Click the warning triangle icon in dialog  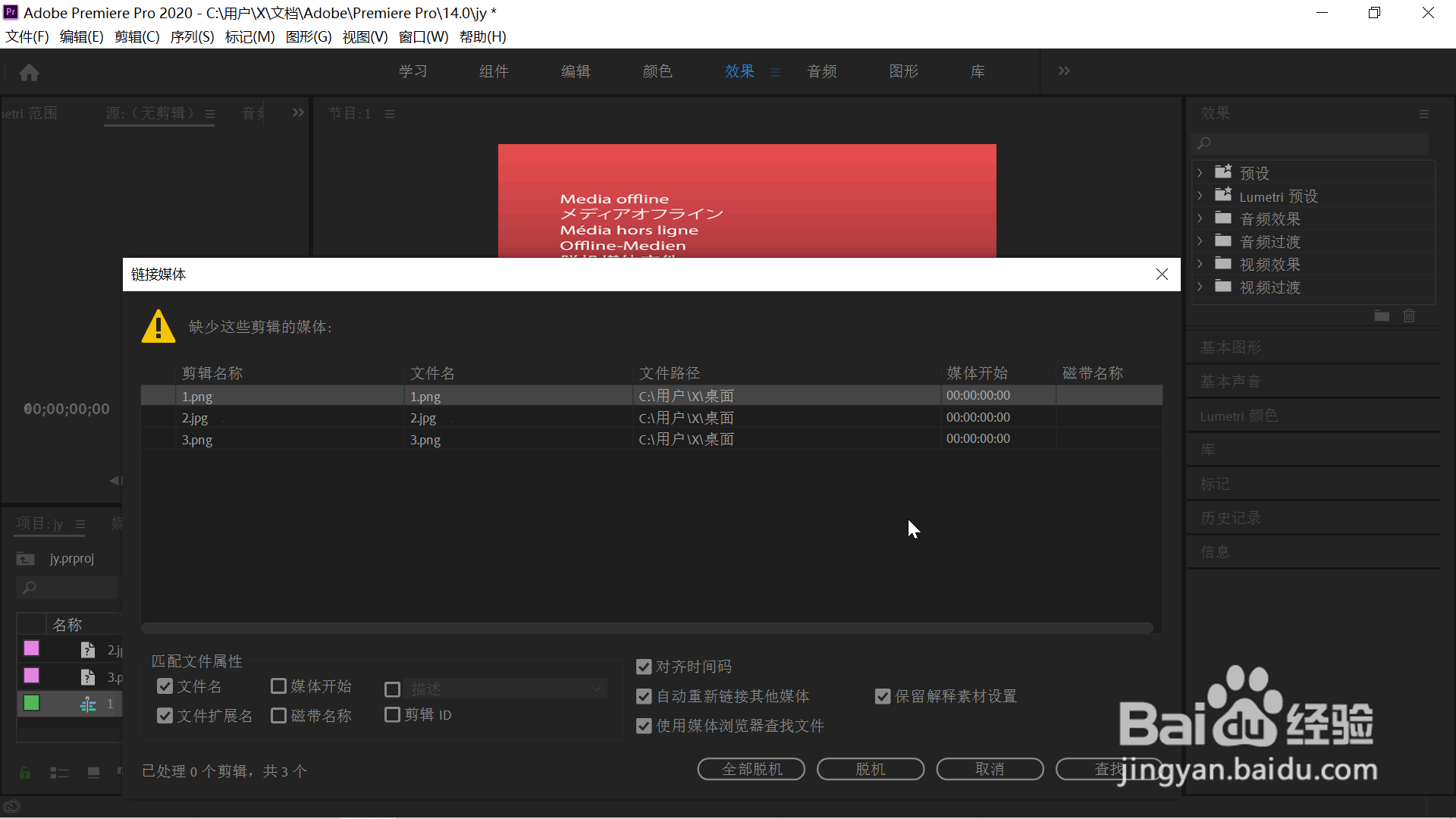[x=158, y=327]
